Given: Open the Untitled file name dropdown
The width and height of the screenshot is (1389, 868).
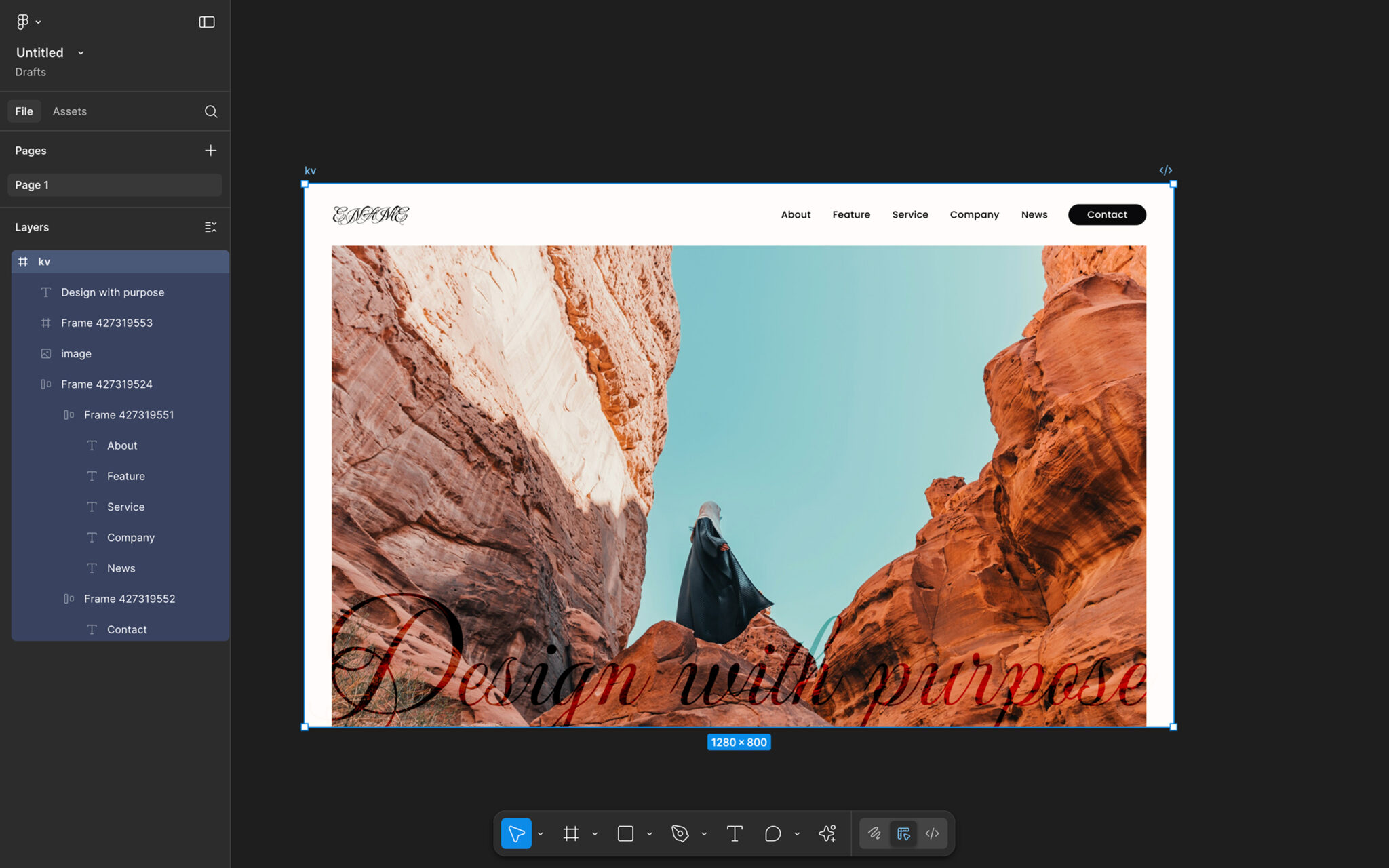Looking at the screenshot, I should [81, 53].
